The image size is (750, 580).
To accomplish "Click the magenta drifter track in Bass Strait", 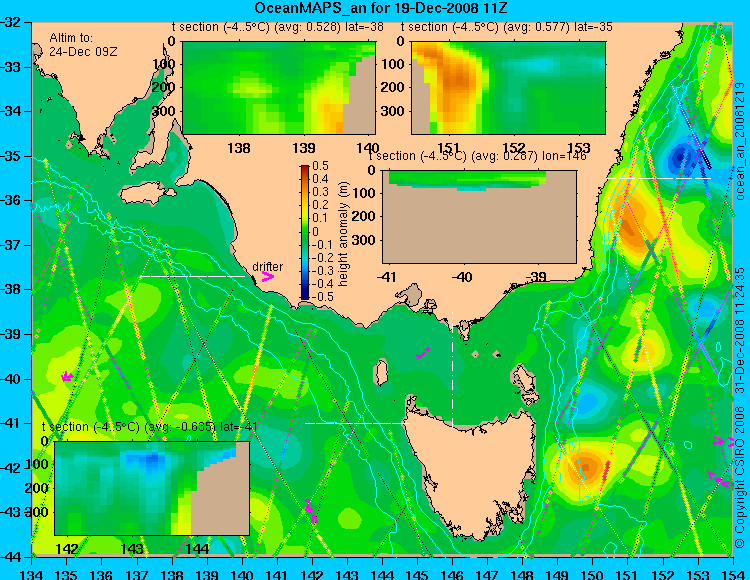I will click(423, 353).
